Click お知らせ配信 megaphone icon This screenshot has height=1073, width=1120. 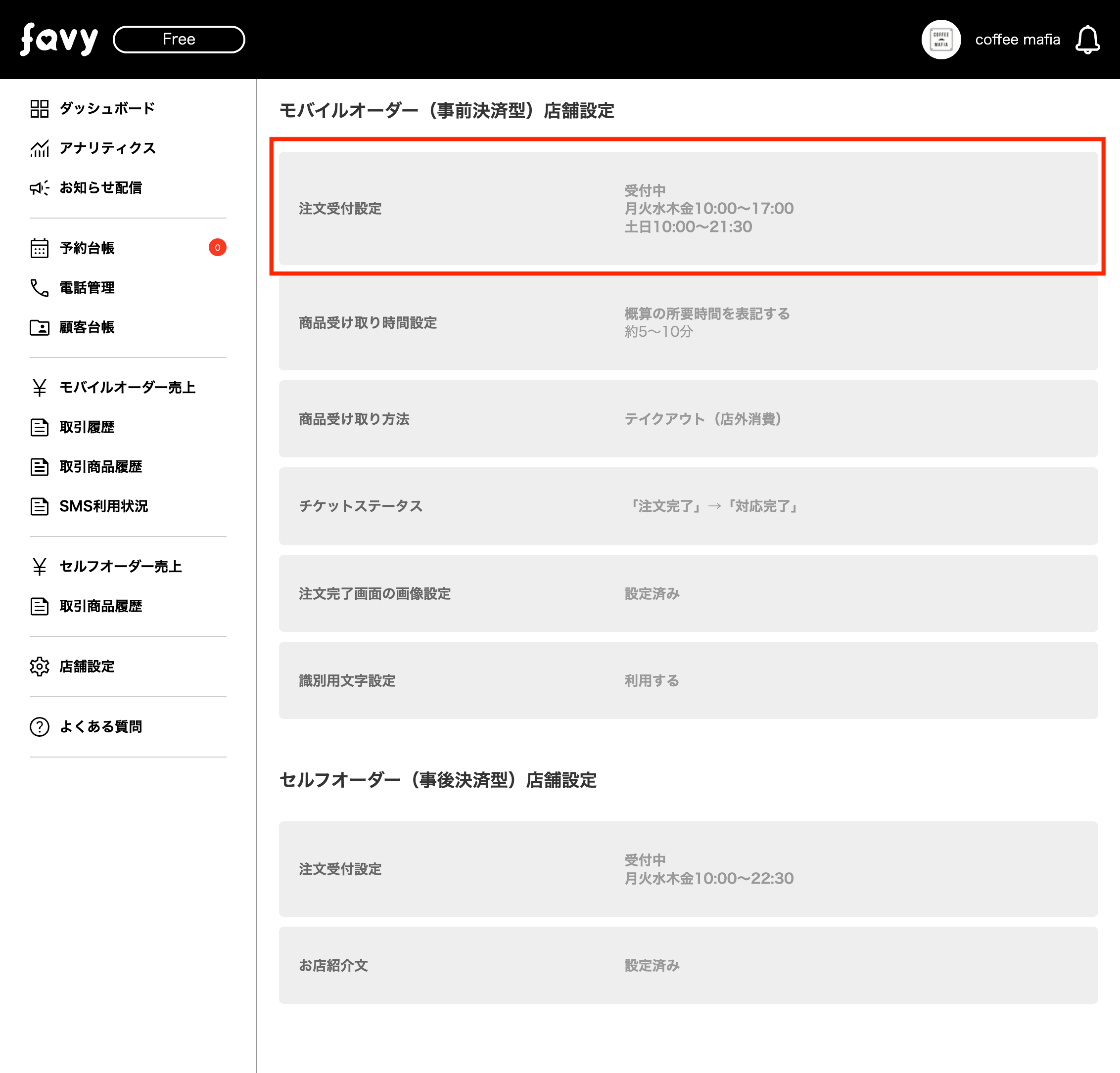click(40, 188)
